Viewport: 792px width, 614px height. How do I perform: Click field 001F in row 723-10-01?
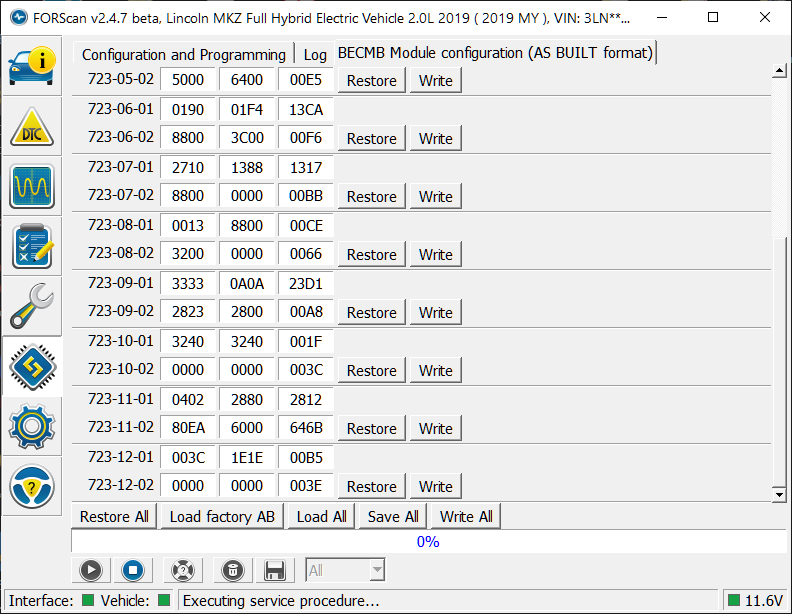click(306, 342)
